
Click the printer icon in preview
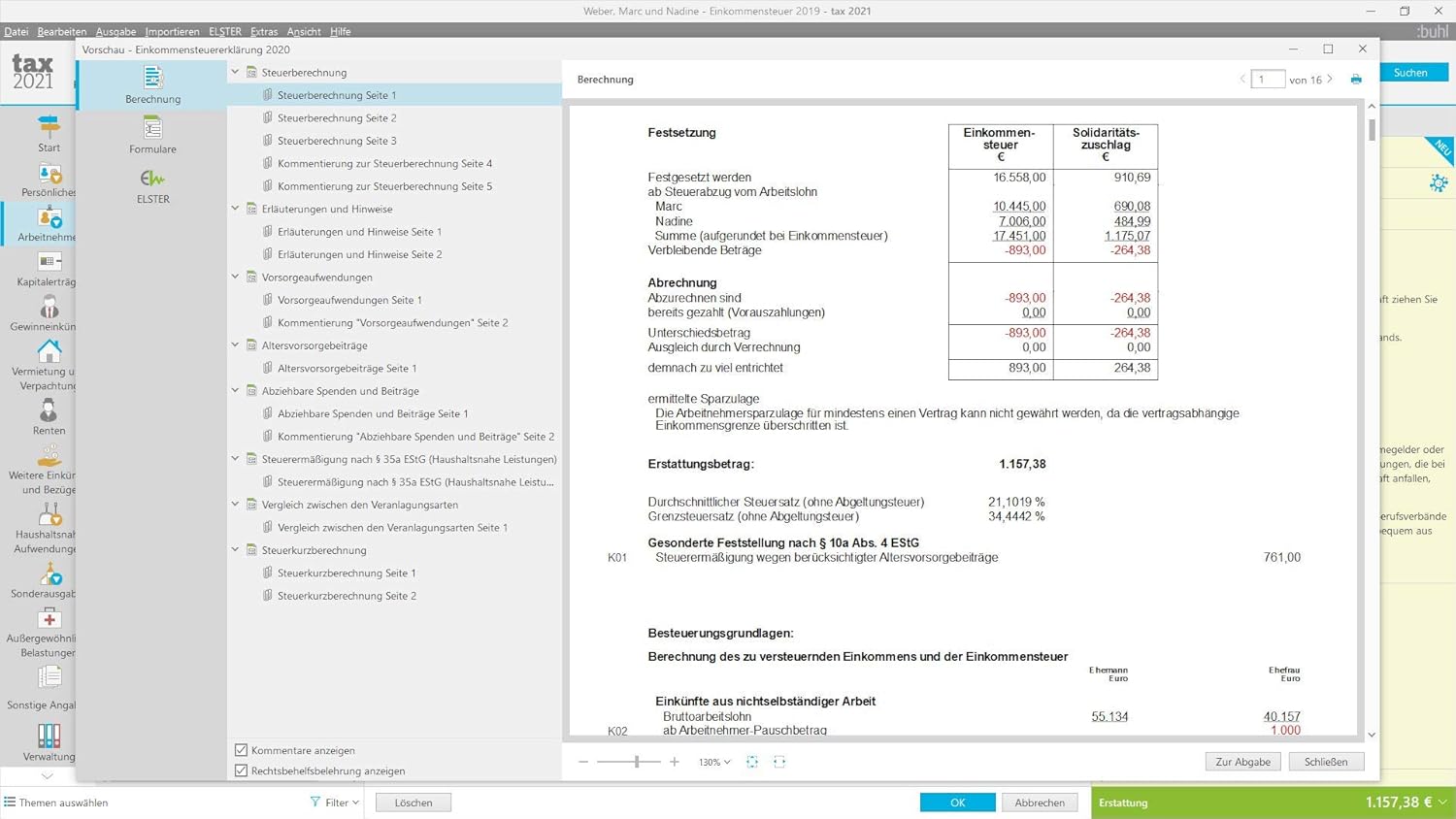coord(1356,80)
